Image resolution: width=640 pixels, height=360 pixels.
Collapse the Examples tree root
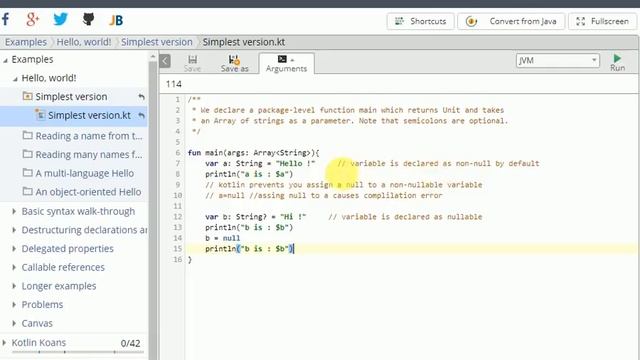pyautogui.click(x=5, y=60)
